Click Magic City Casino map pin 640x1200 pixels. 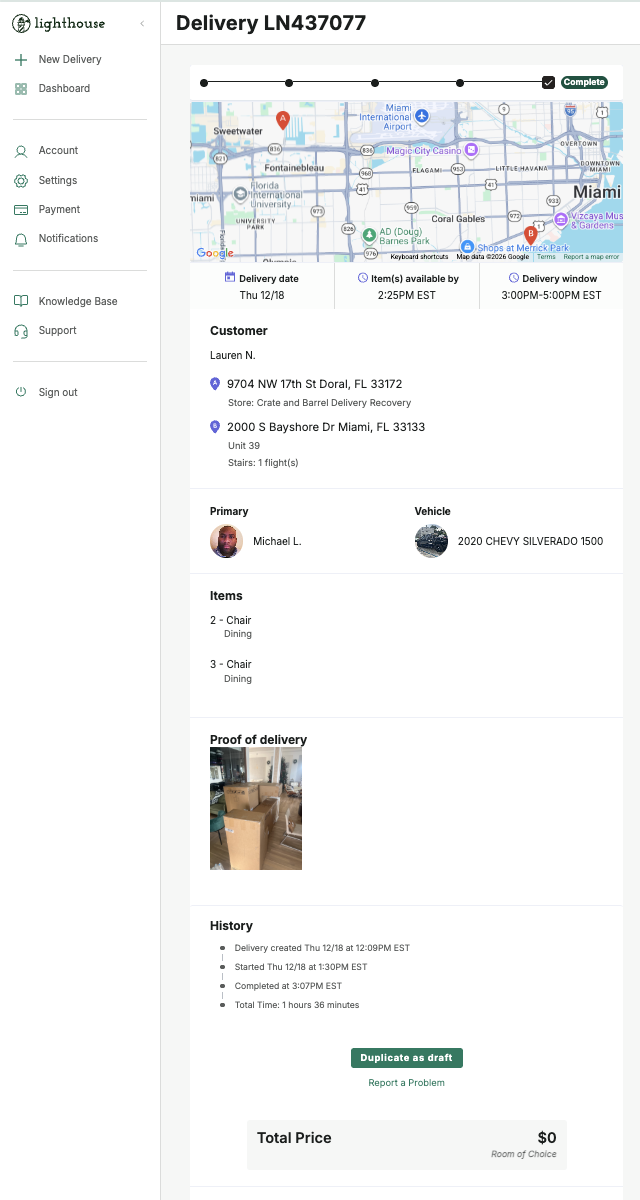[471, 150]
